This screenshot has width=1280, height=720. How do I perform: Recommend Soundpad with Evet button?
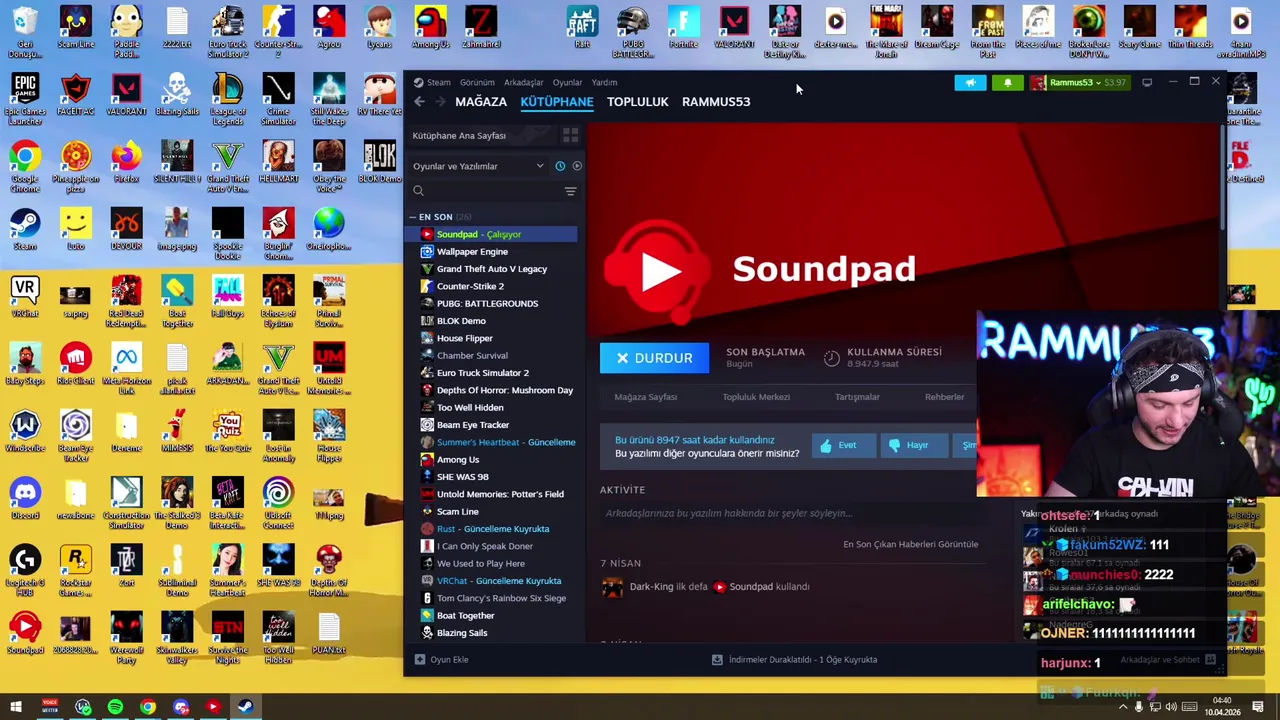pos(843,445)
